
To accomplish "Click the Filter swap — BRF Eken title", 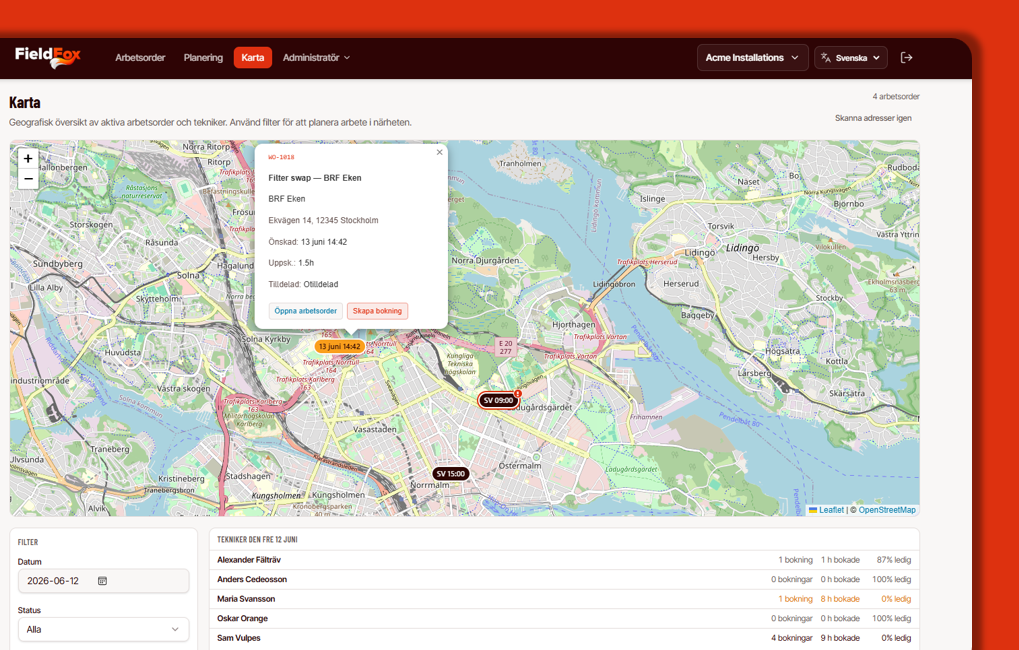I will (315, 178).
